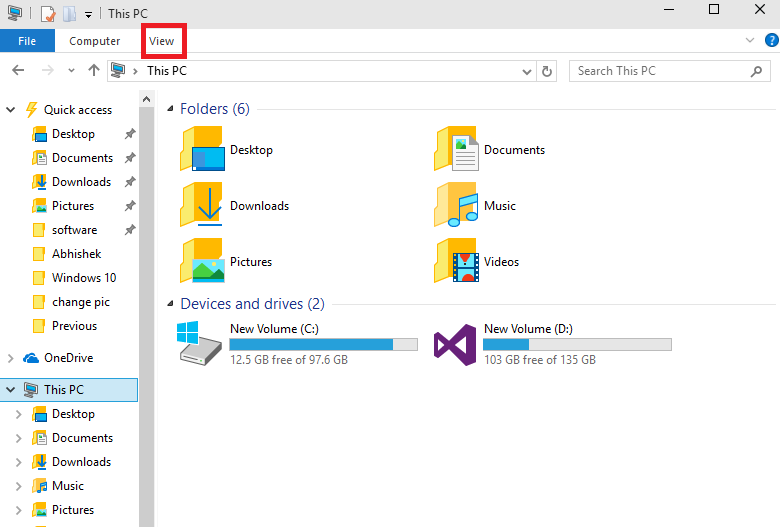Click the Back navigation arrow
Screen dimensions: 780x527
pos(18,71)
